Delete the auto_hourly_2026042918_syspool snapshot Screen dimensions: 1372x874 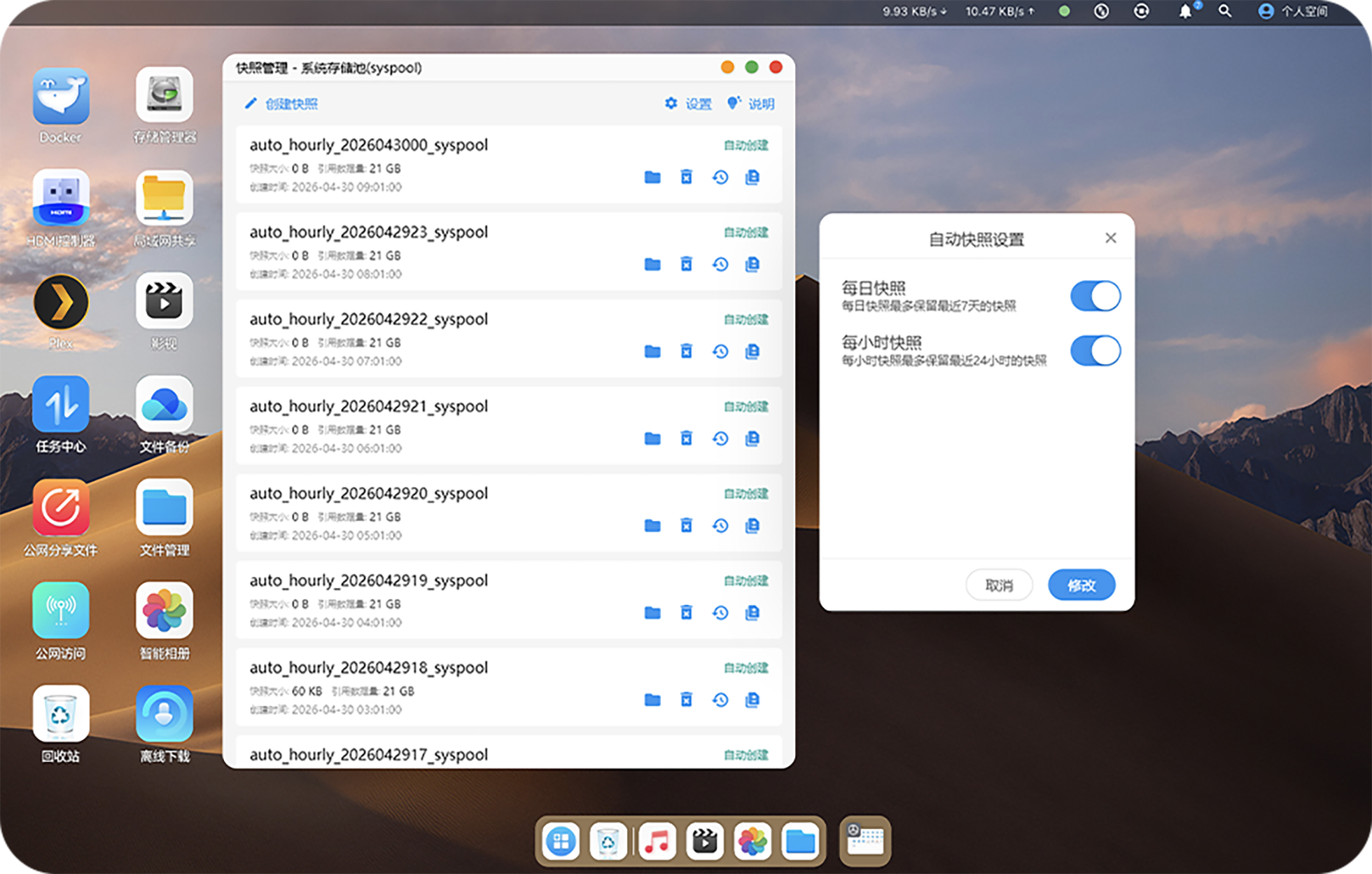687,700
